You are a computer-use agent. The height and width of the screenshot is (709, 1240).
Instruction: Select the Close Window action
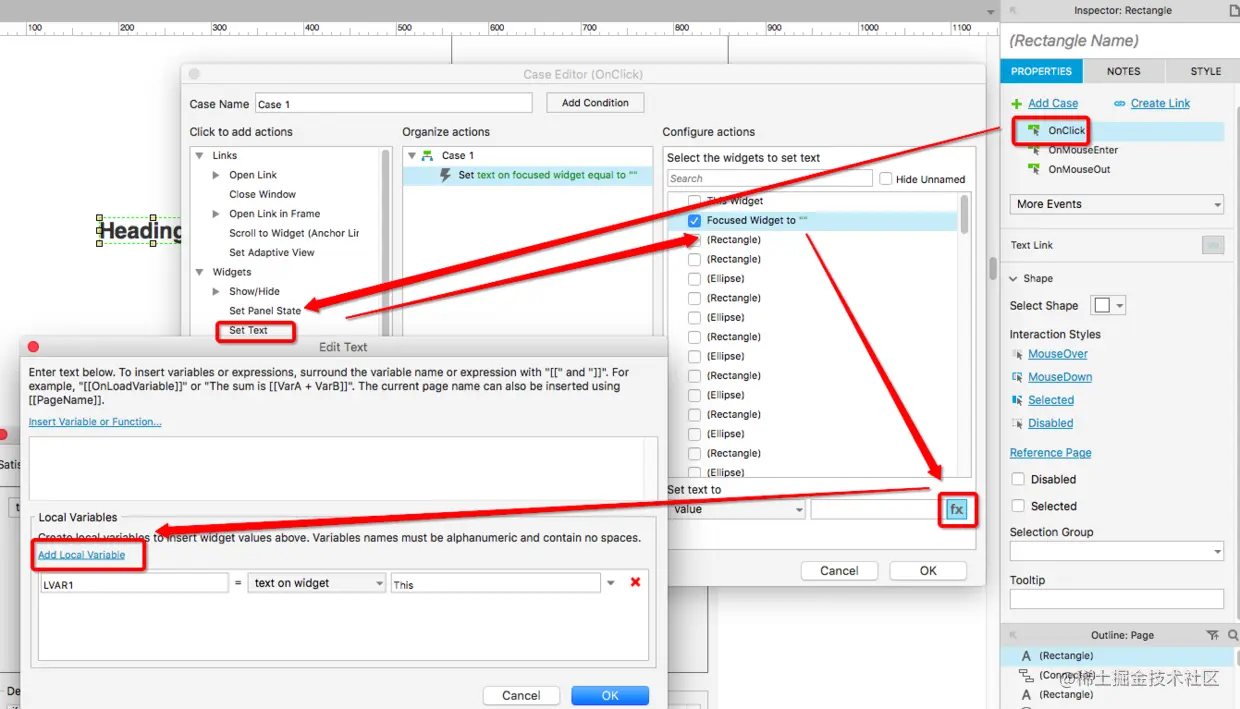[x=263, y=194]
